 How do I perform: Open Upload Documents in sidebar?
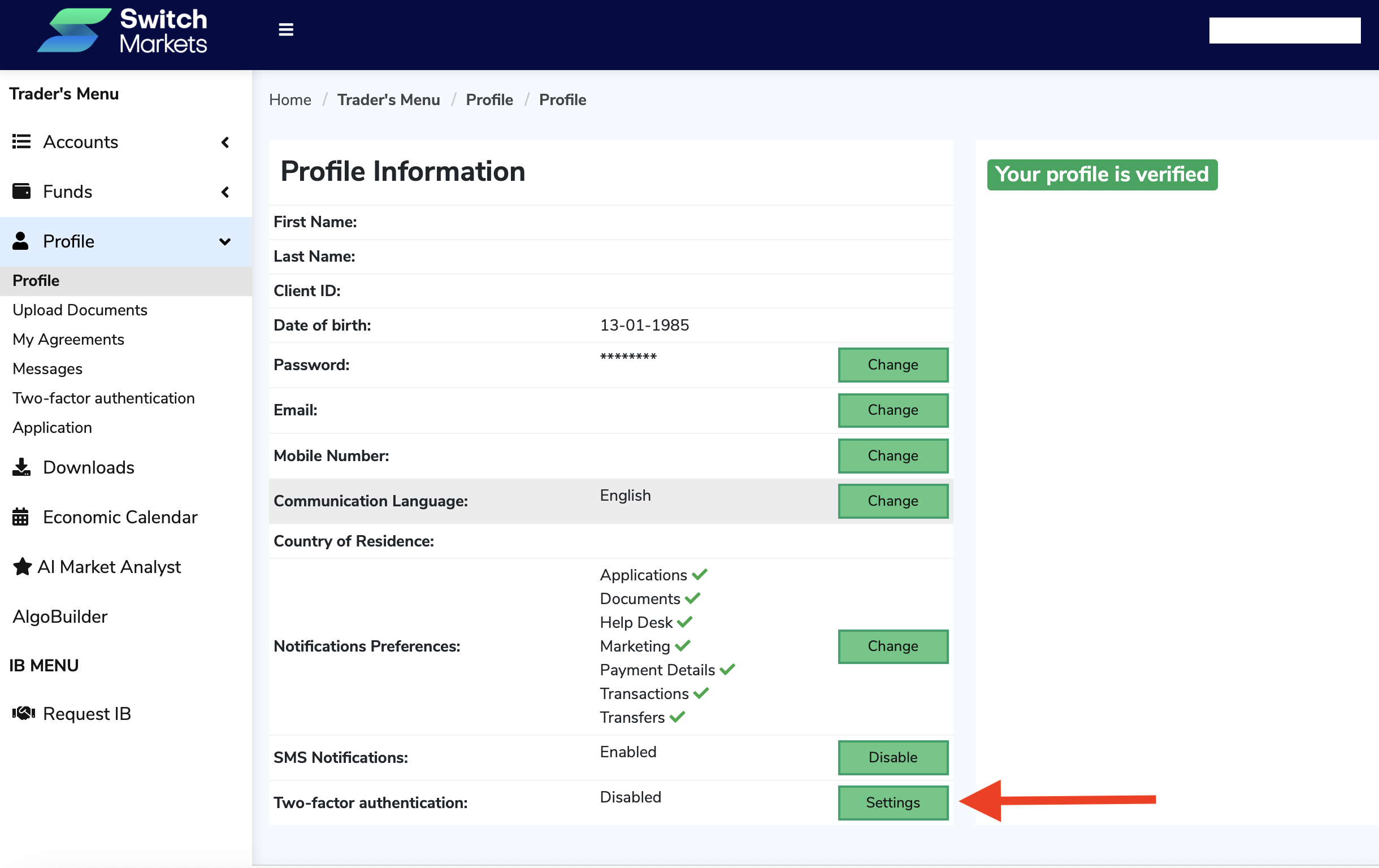pos(80,310)
